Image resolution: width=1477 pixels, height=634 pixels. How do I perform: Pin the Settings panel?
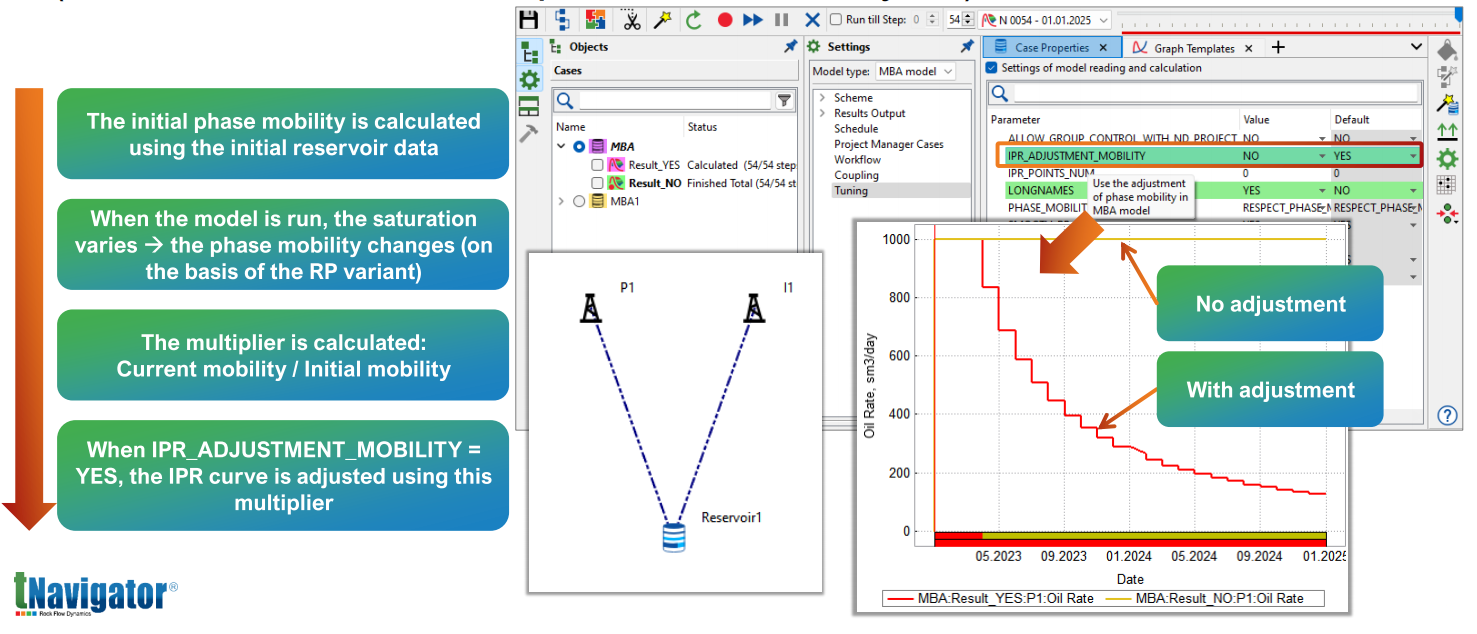[967, 47]
